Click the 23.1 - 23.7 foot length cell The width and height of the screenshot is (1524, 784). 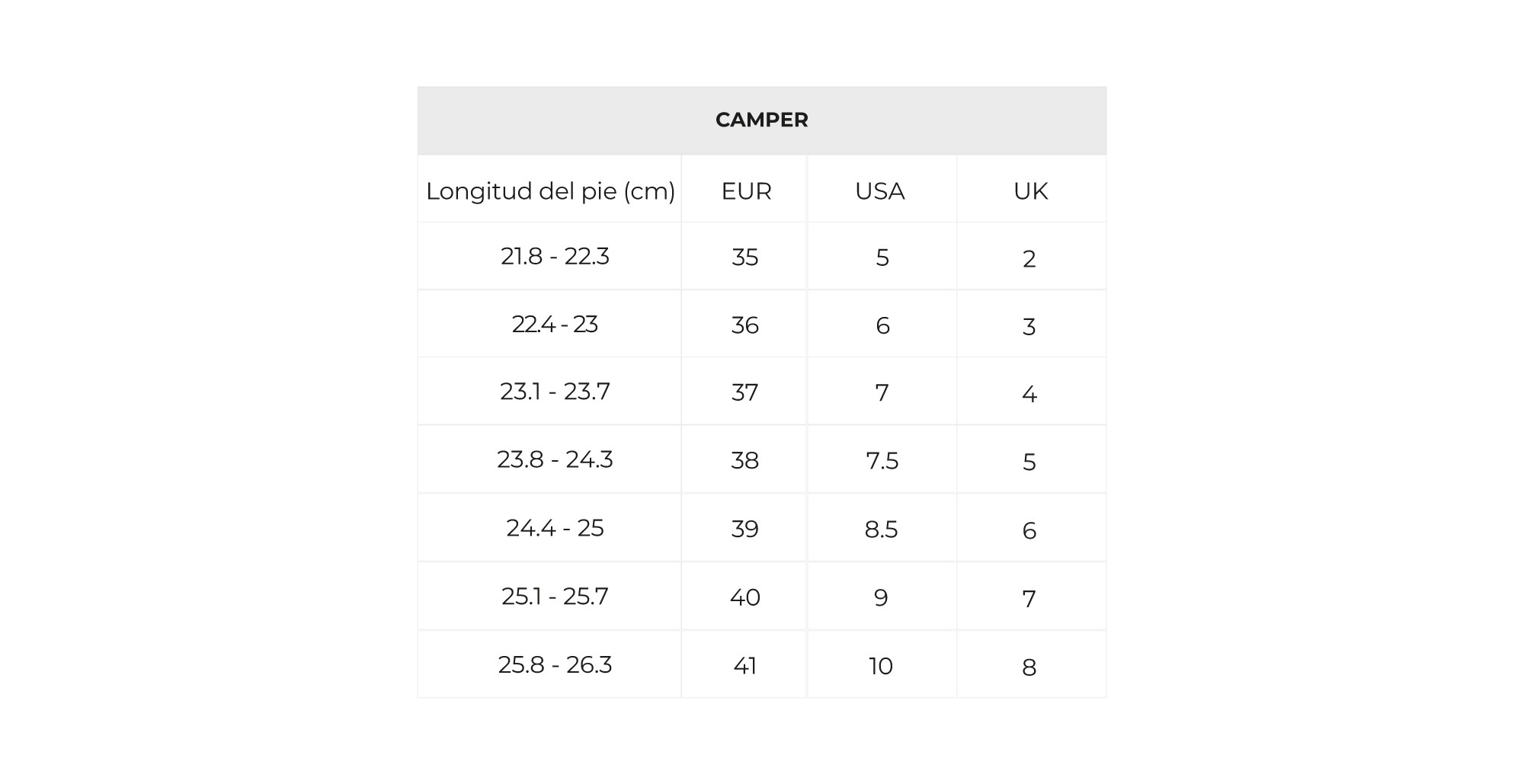pyautogui.click(x=549, y=392)
